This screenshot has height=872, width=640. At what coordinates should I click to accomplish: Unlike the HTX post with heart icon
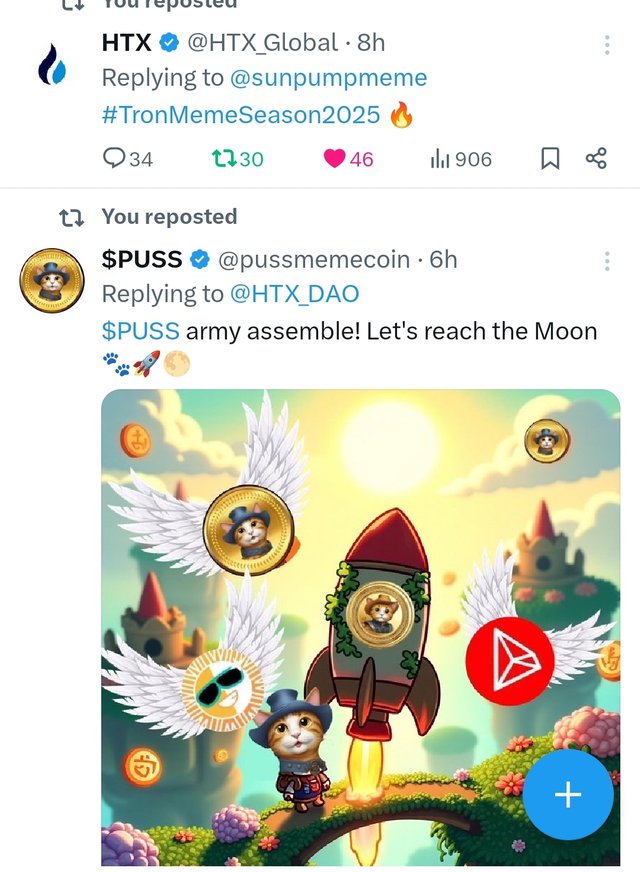coord(349,159)
